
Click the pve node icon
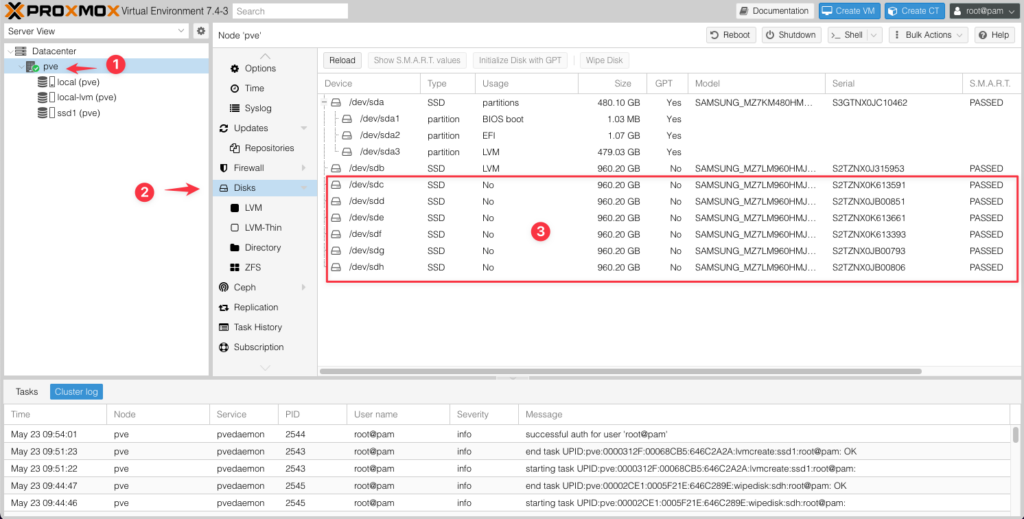click(32, 67)
